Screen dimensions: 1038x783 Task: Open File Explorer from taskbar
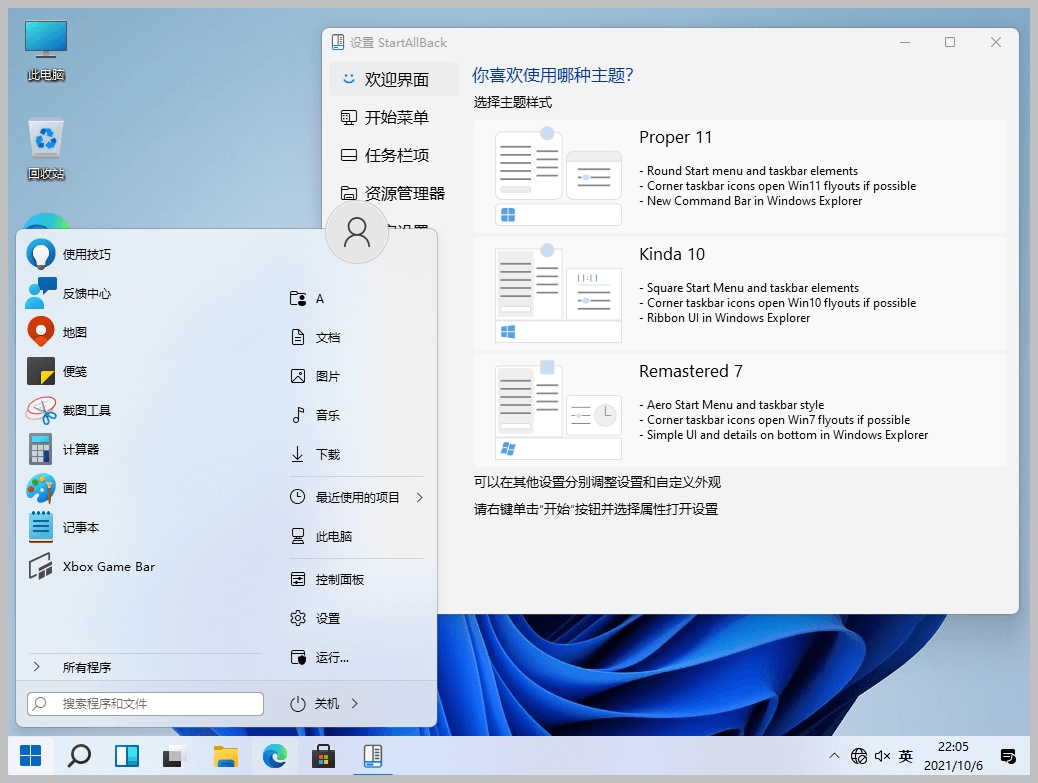226,755
